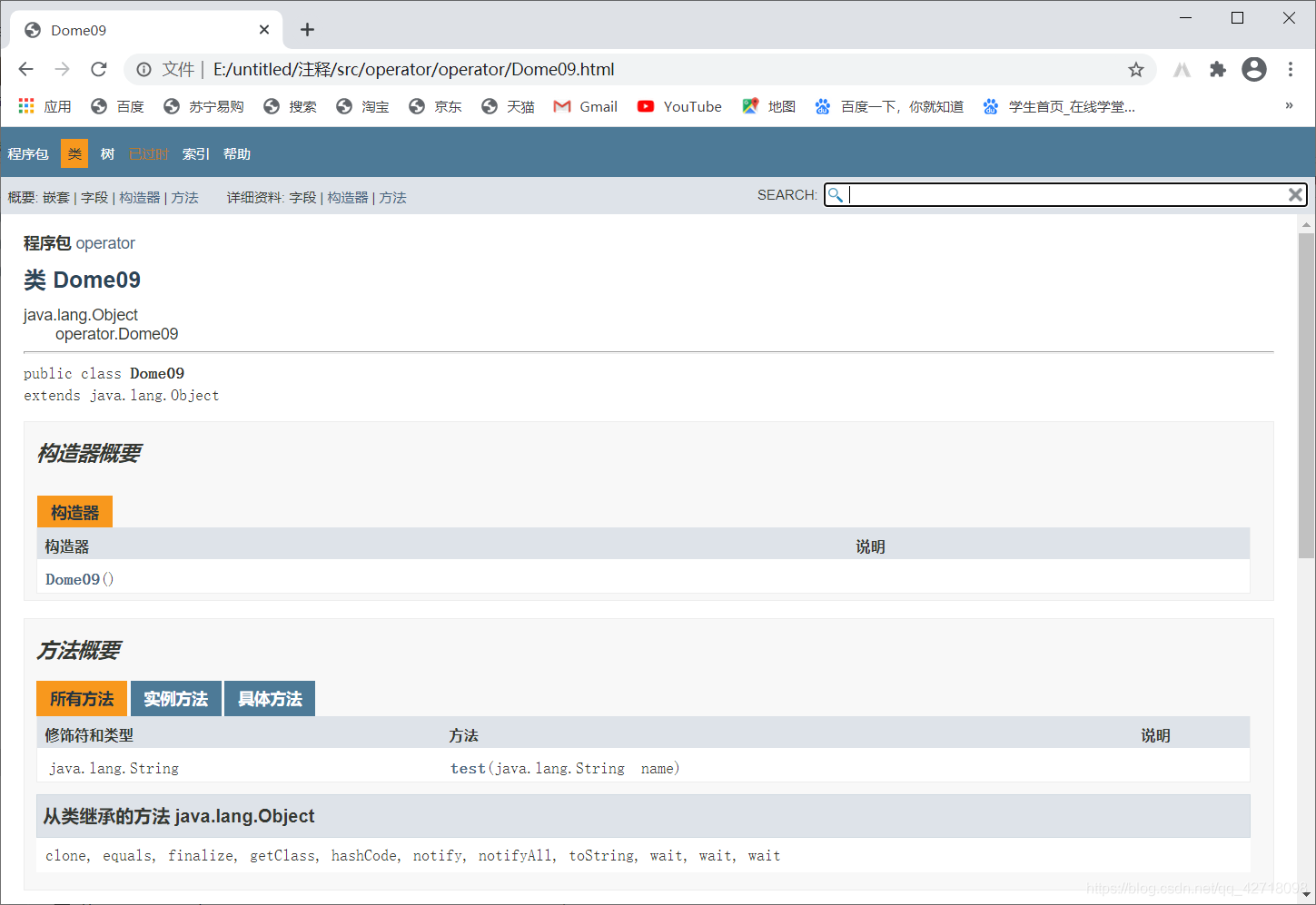Image resolution: width=1316 pixels, height=905 pixels.
Task: Select the 构造器 tab
Action: (74, 512)
